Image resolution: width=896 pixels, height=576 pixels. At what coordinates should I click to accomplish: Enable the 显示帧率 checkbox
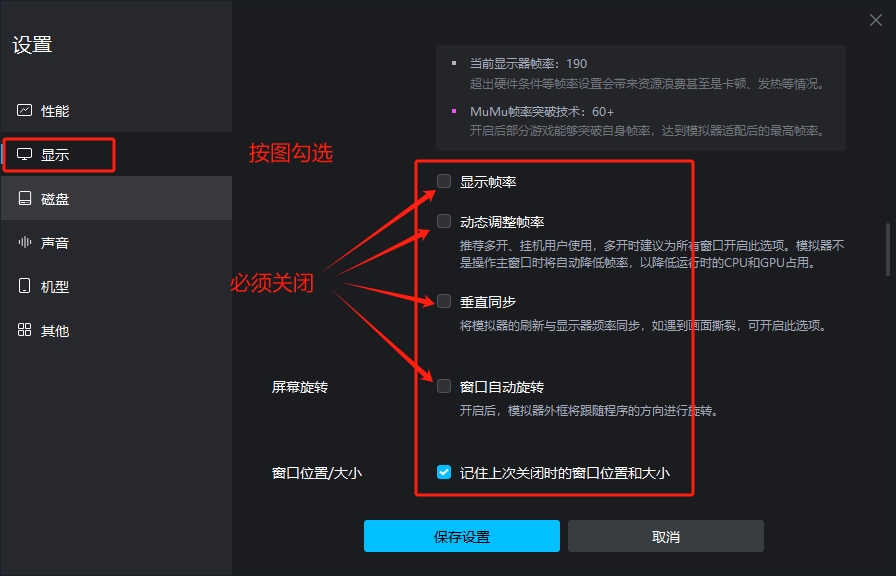pyautogui.click(x=444, y=181)
